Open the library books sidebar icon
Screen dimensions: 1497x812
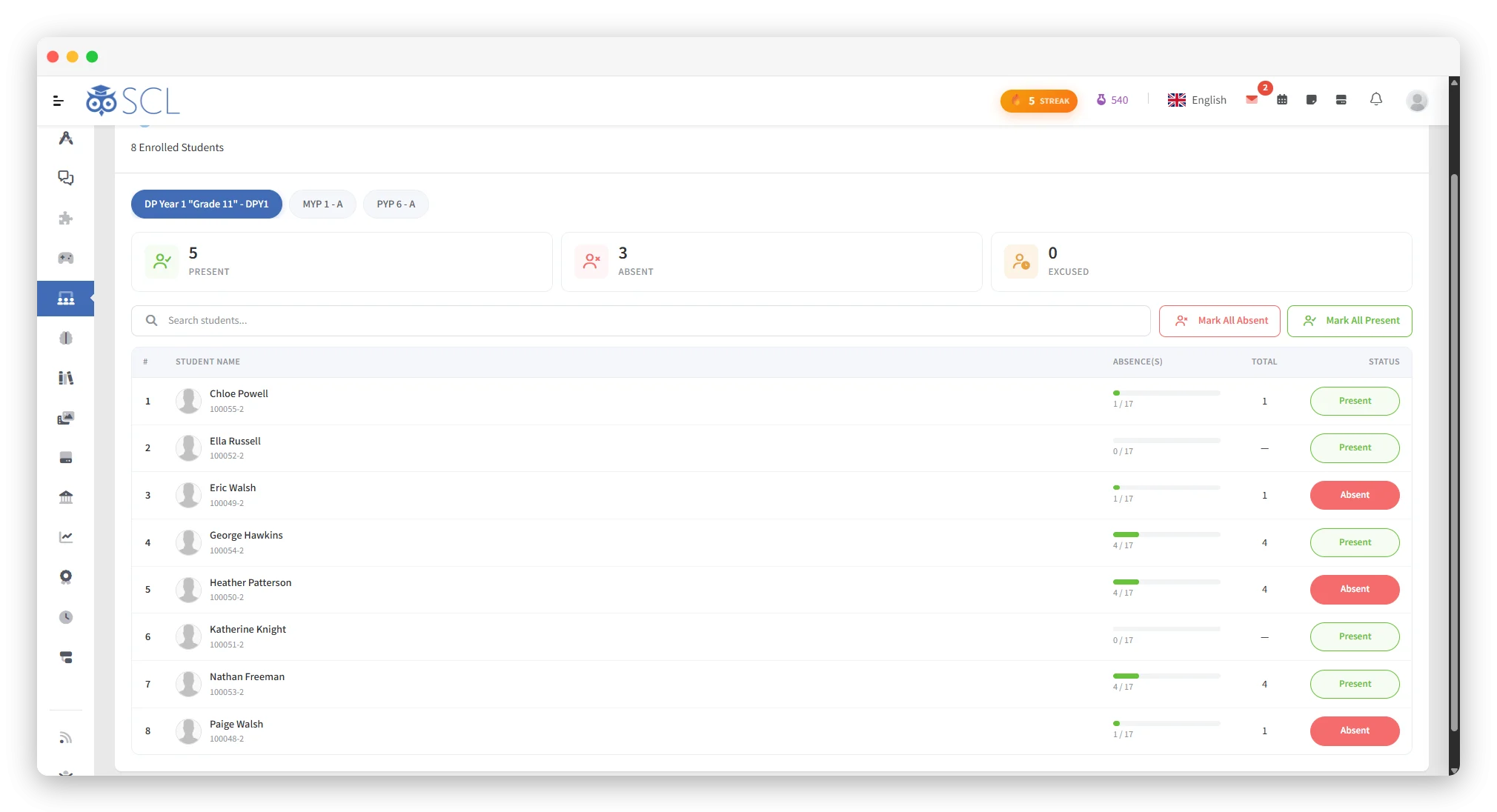(x=66, y=378)
